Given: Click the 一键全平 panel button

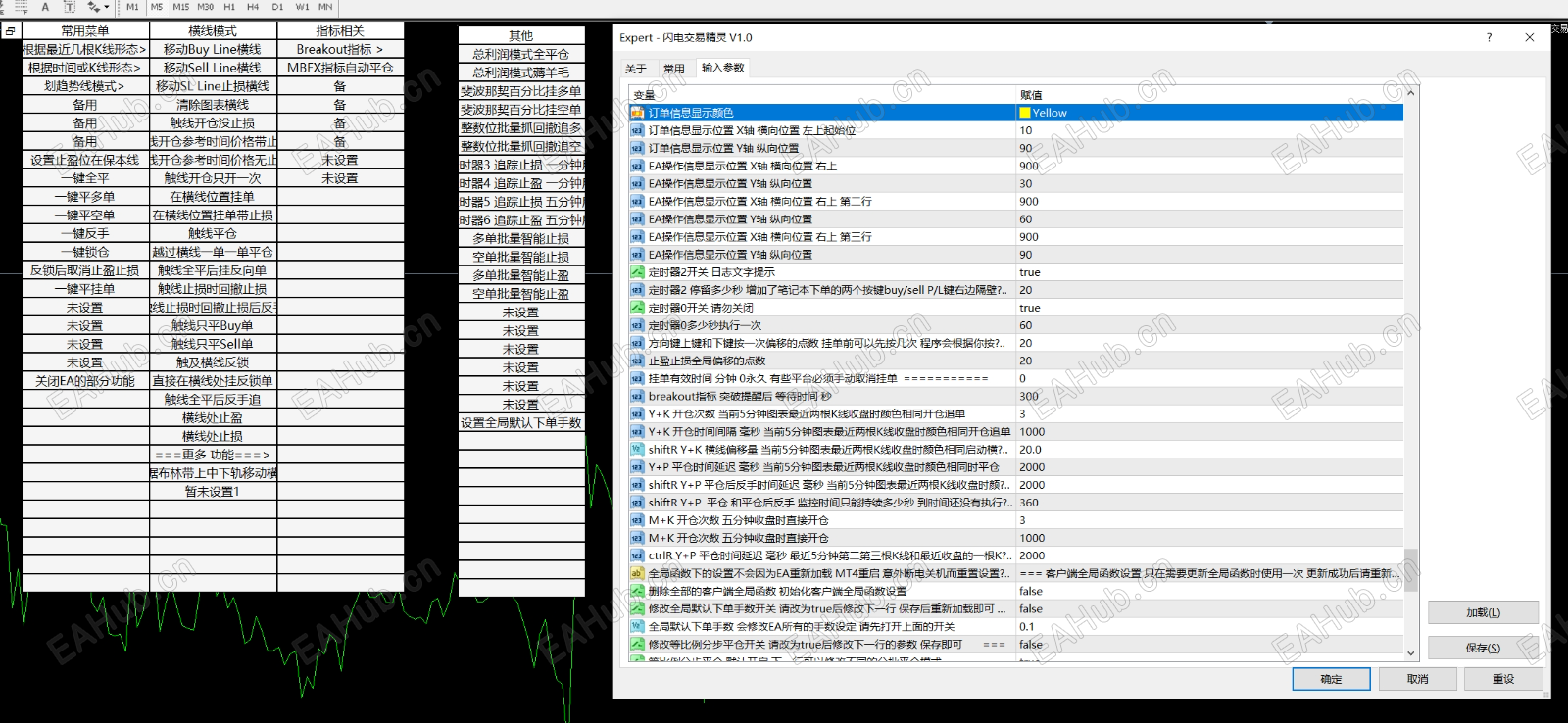Looking at the screenshot, I should [85, 178].
